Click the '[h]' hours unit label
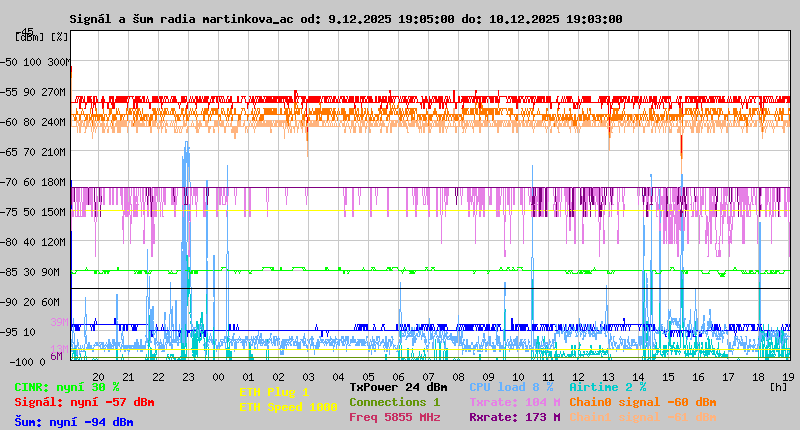800x430 pixels. pos(778,385)
